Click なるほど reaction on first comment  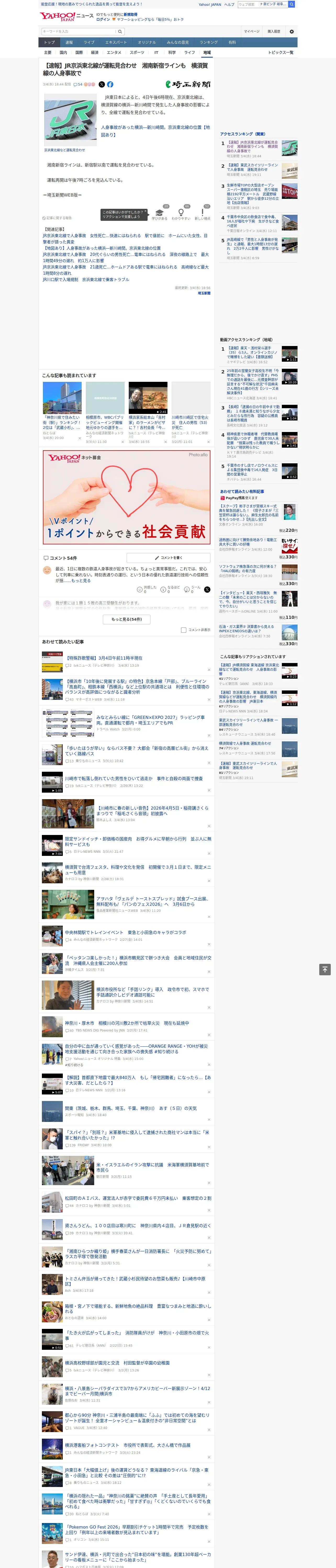pos(170,589)
